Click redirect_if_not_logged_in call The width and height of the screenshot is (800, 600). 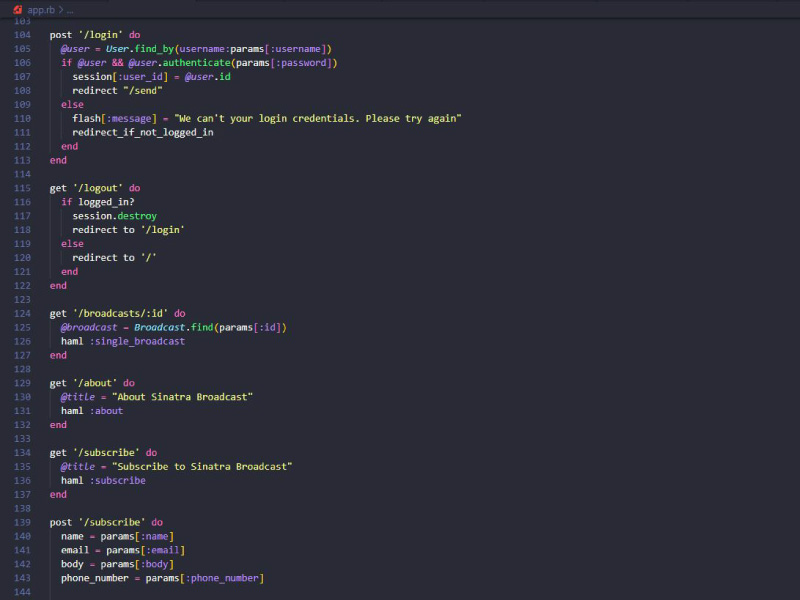coord(143,132)
